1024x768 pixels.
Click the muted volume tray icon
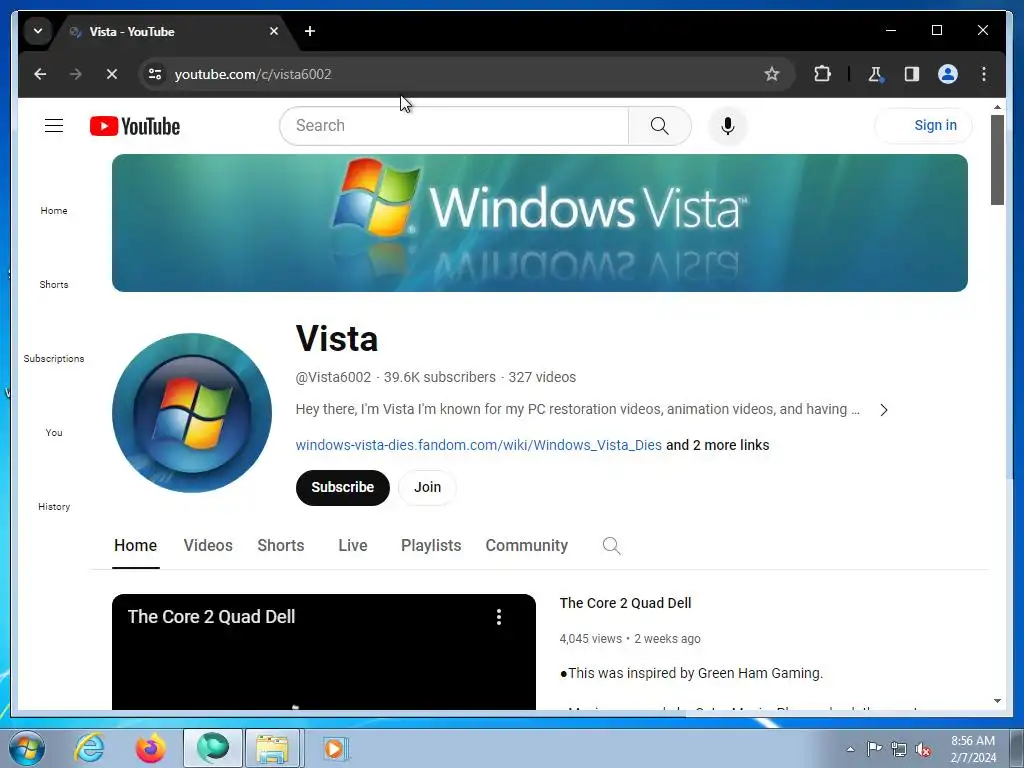[923, 750]
